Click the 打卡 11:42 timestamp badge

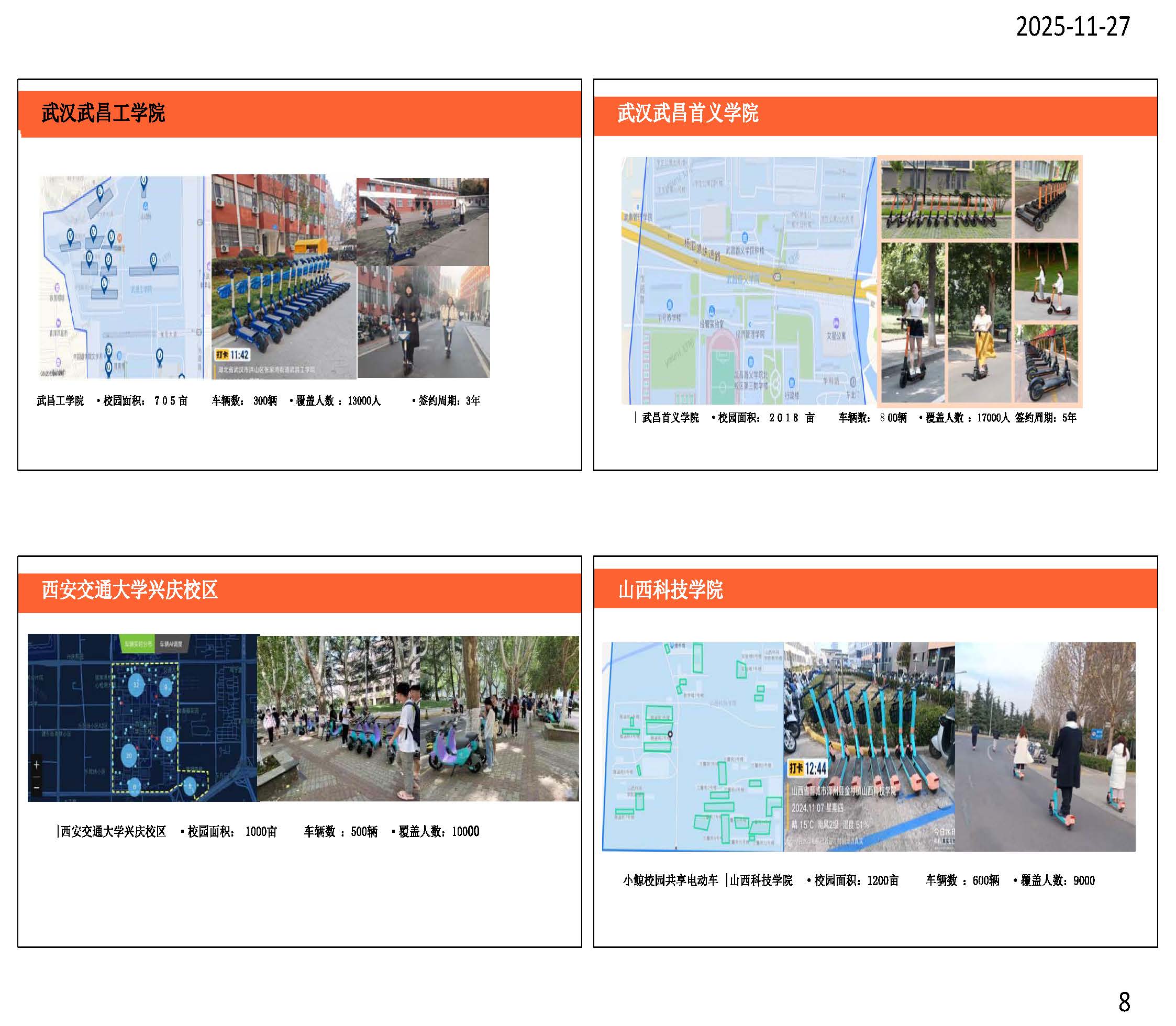pyautogui.click(x=232, y=355)
